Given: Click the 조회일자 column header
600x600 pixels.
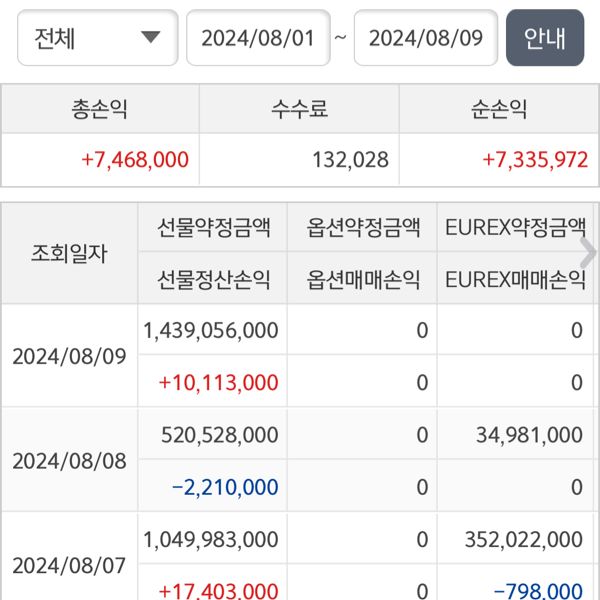Looking at the screenshot, I should click(x=69, y=253).
